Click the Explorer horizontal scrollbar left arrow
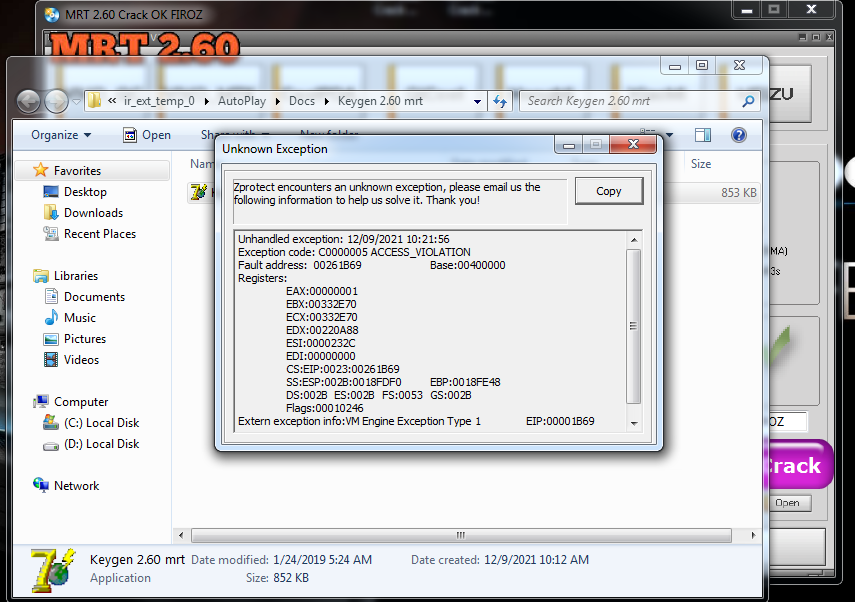Screen dimensions: 855x602 (x=181, y=535)
